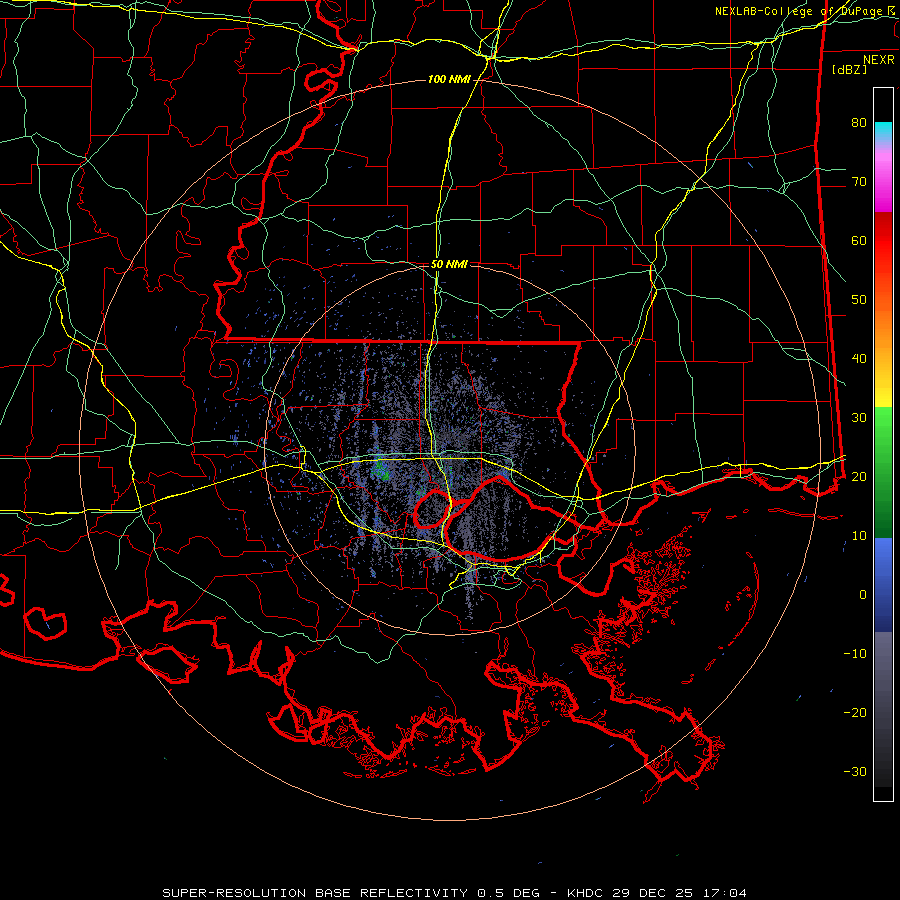Viewport: 900px width, 900px height.
Task: Click the 40 value on dBZ scale
Action: [859, 359]
